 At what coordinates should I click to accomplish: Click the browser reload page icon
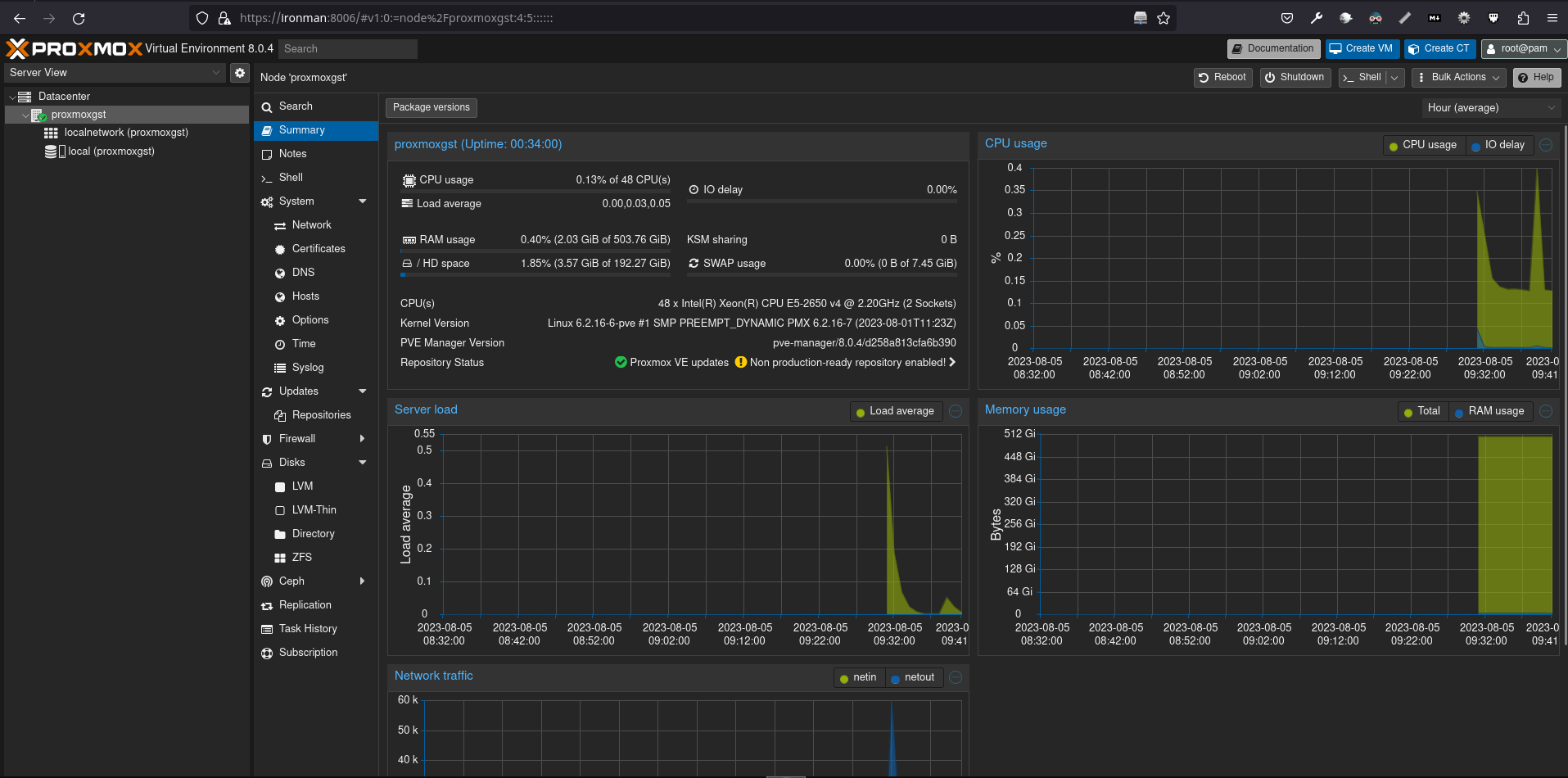pyautogui.click(x=79, y=18)
